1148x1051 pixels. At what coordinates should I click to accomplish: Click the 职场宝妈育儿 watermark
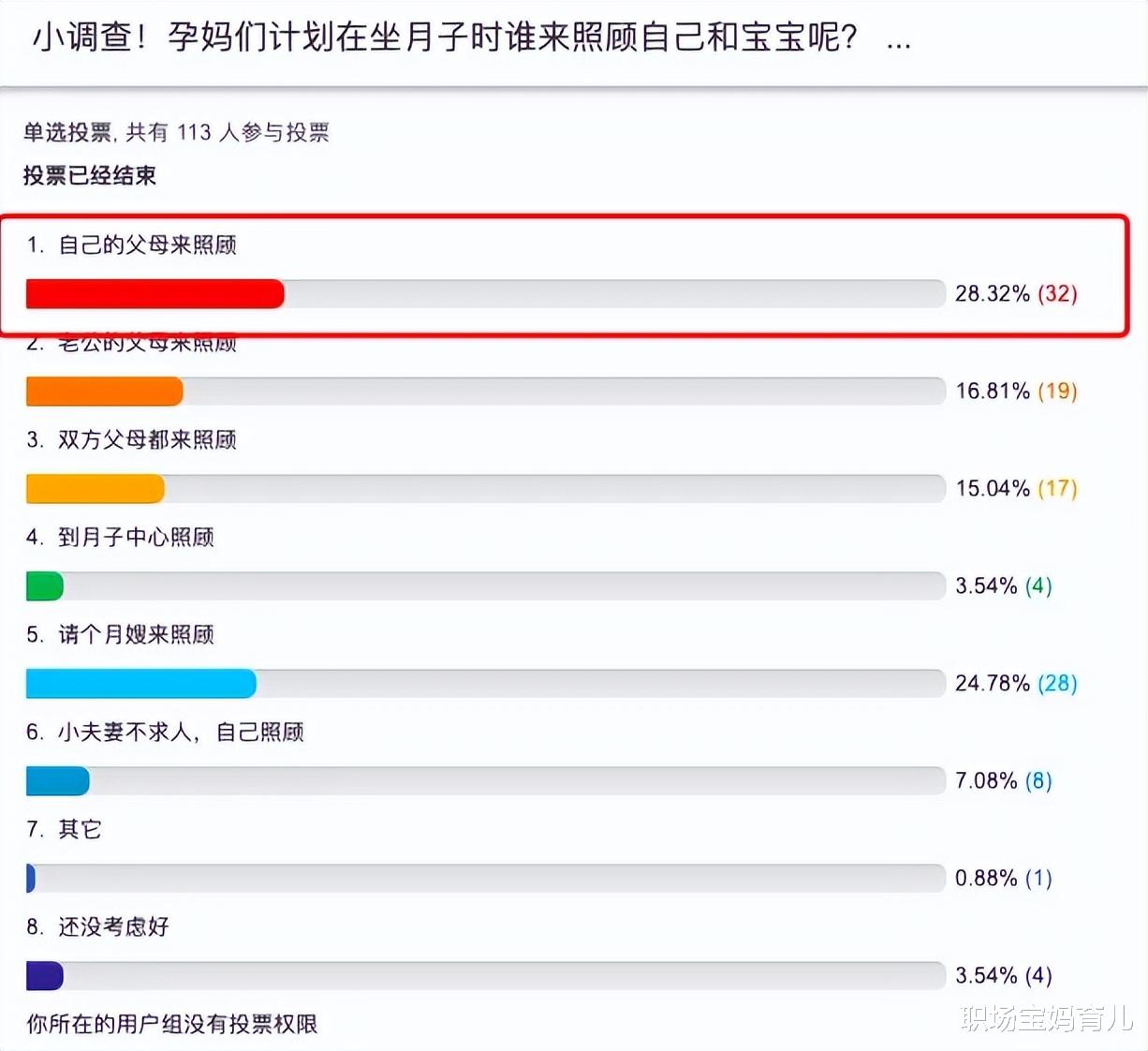[1046, 1018]
